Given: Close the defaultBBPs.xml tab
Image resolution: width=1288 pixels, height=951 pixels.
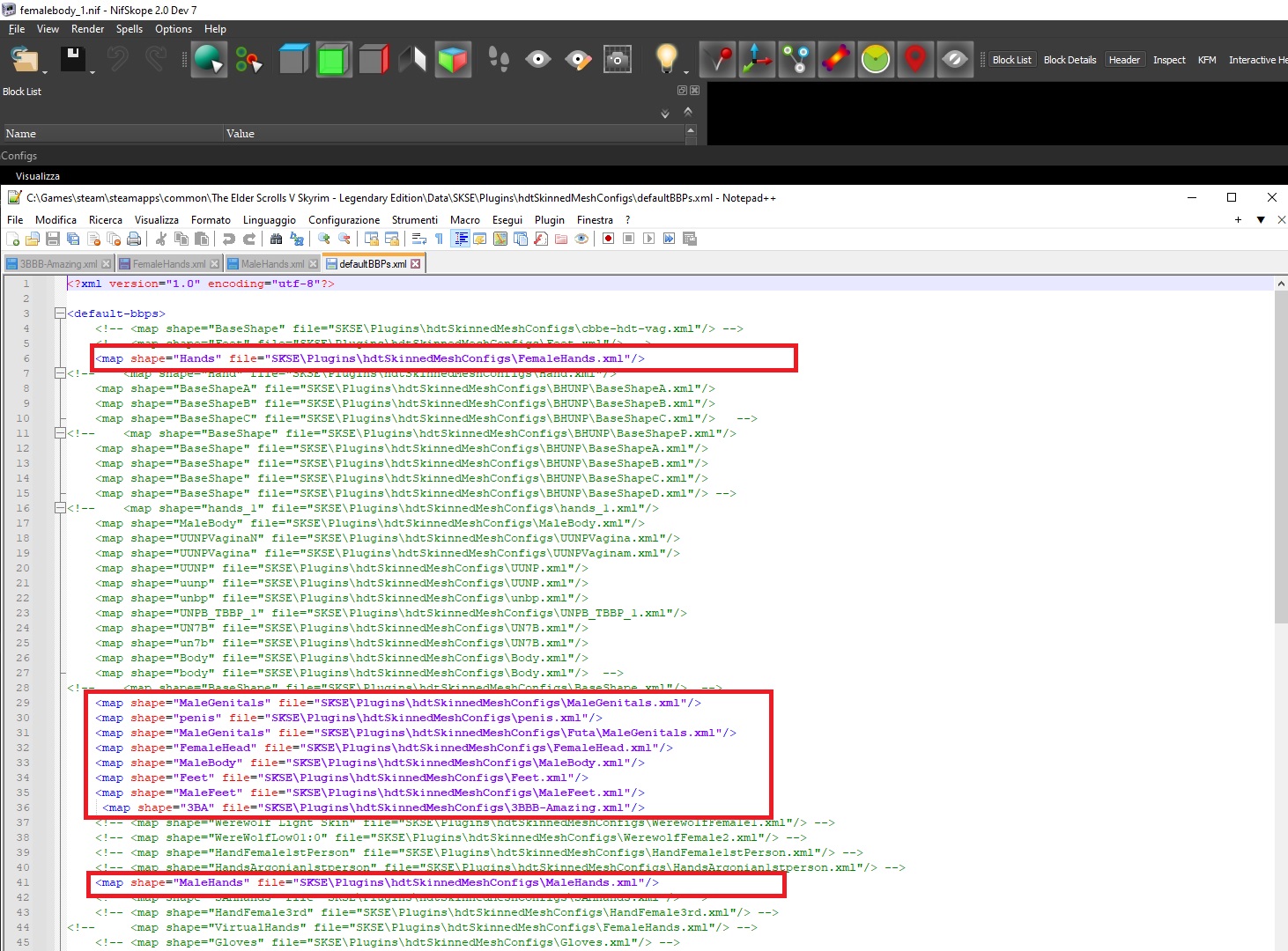Looking at the screenshot, I should click(416, 263).
